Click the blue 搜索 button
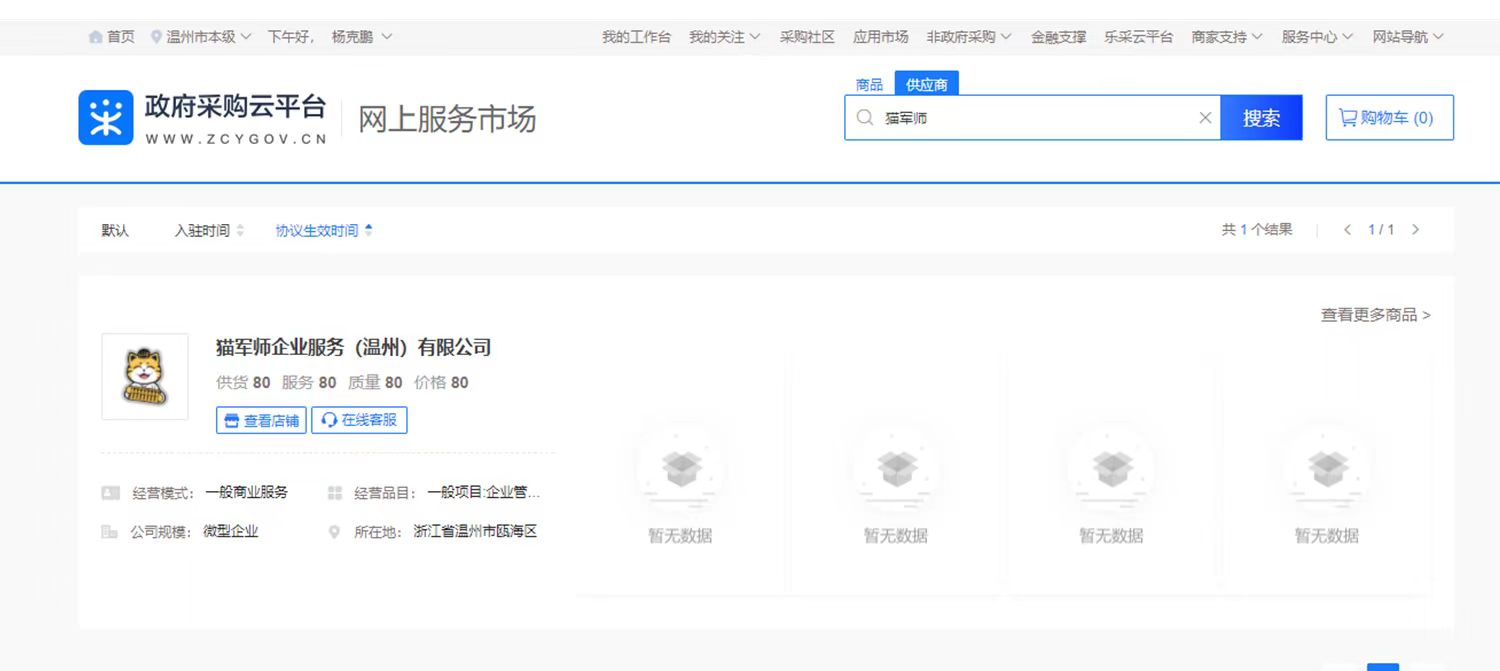This screenshot has height=671, width=1500. coord(1261,118)
